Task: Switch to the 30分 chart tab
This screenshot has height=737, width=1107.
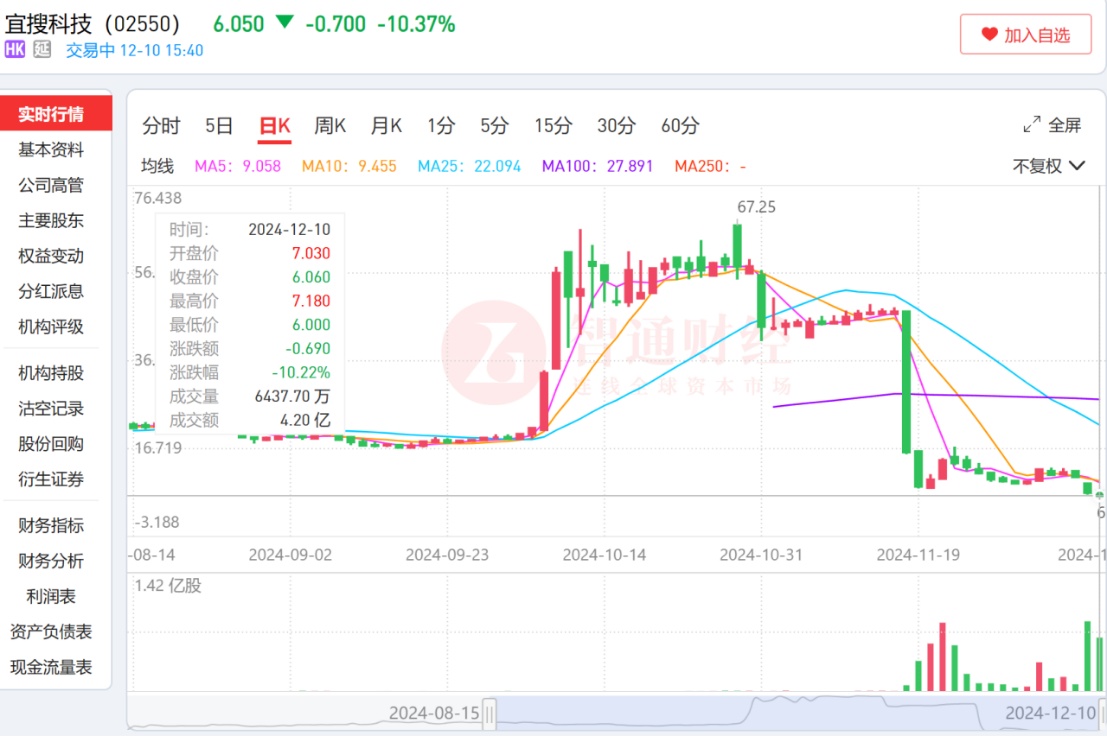Action: point(616,126)
